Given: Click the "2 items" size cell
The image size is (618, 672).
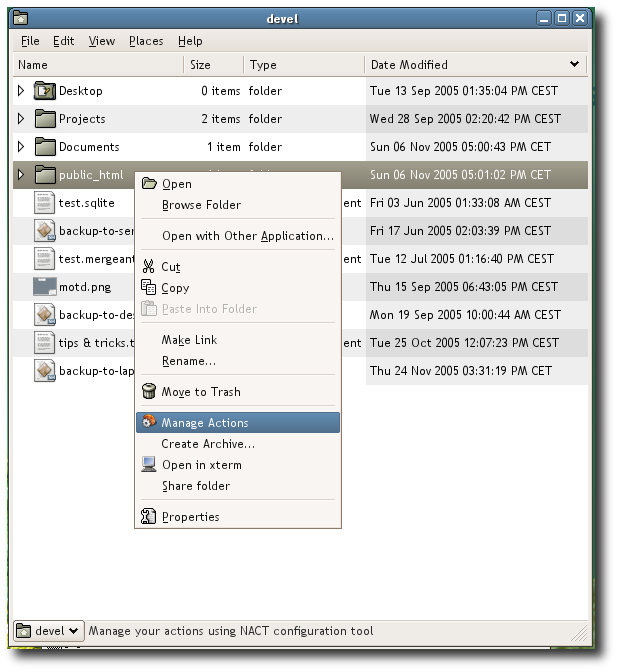Looking at the screenshot, I should pos(221,119).
